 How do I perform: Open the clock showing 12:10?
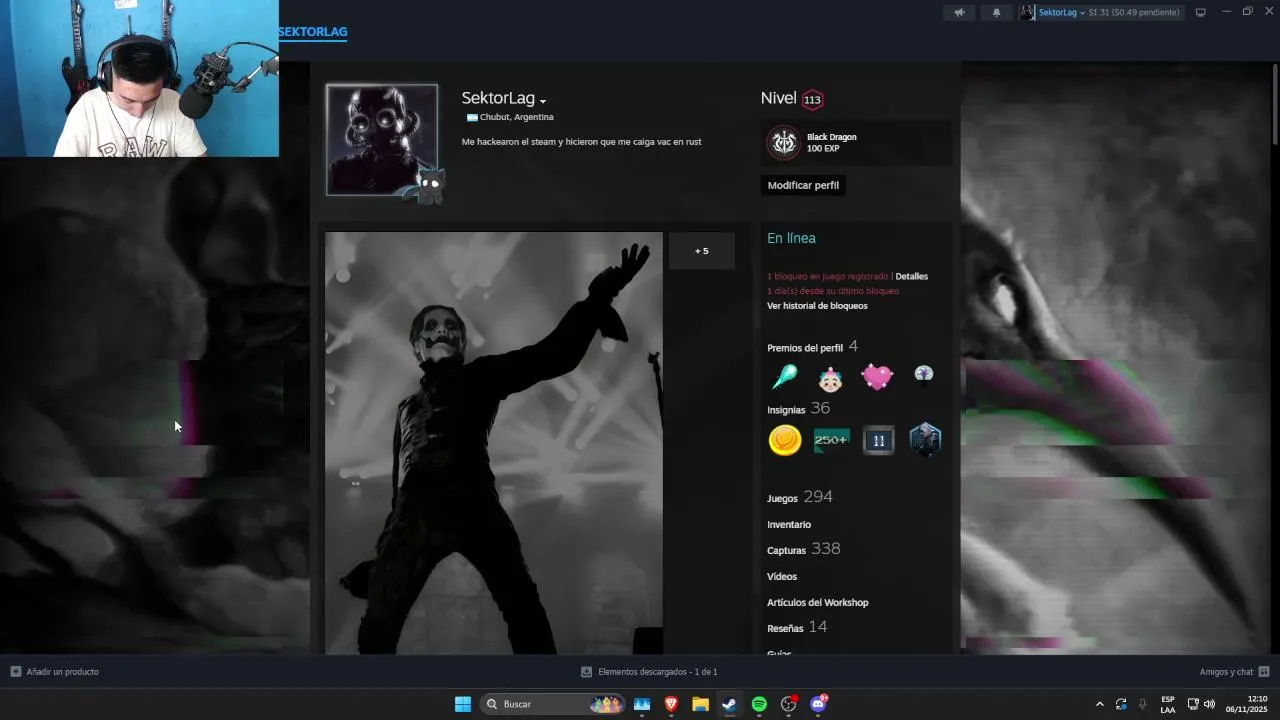tap(1246, 704)
